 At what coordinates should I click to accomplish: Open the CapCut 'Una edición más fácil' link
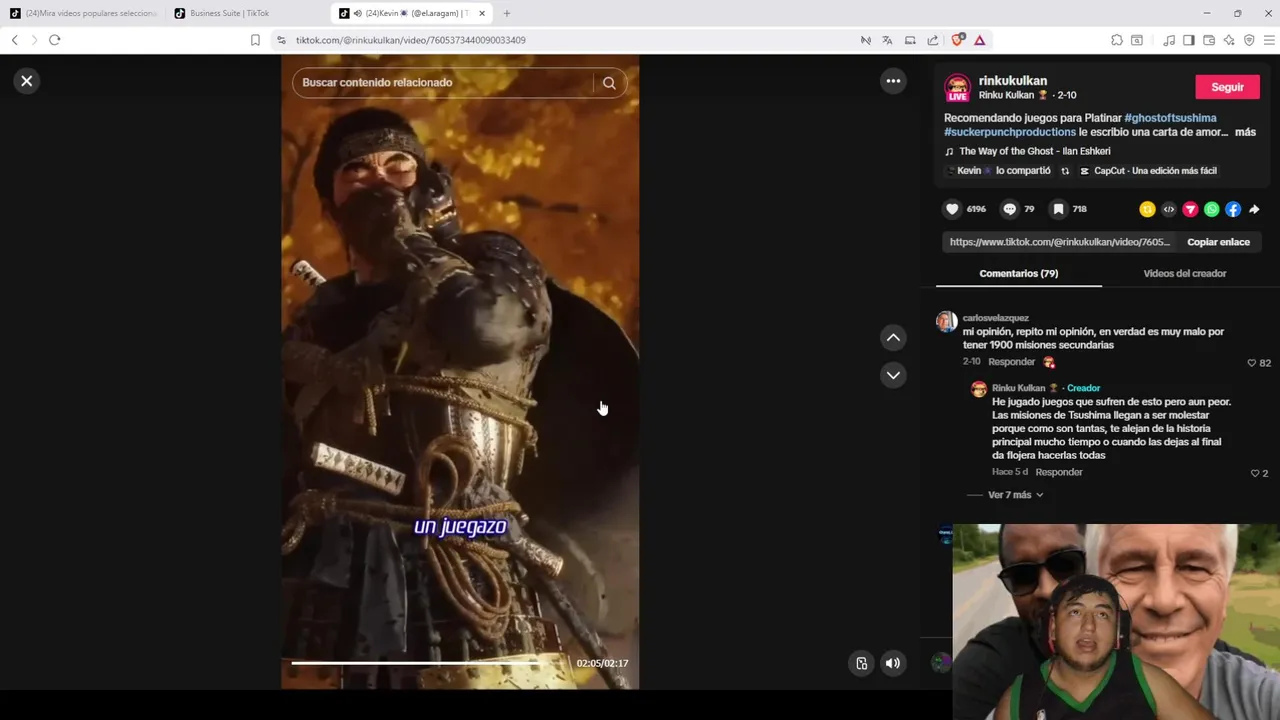pos(1148,171)
